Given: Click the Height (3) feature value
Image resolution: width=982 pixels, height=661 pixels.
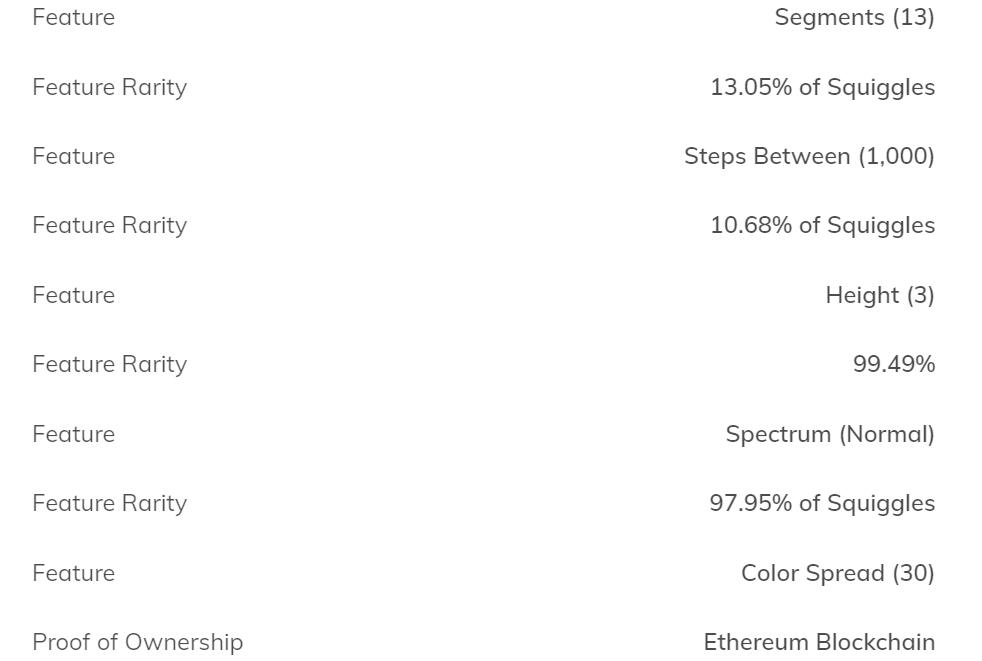Looking at the screenshot, I should (879, 295).
